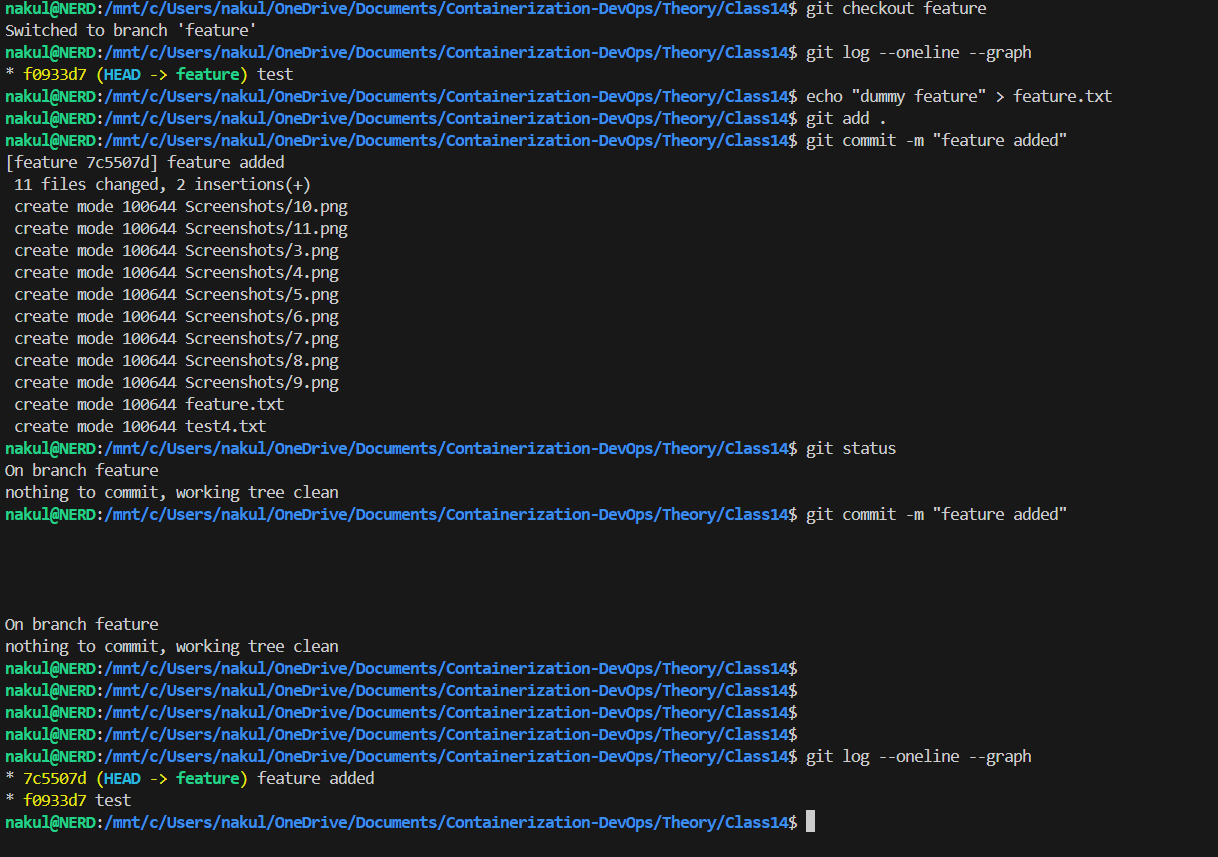Click the first git log --oneline --graph command
The height and width of the screenshot is (857, 1218).
pos(919,53)
